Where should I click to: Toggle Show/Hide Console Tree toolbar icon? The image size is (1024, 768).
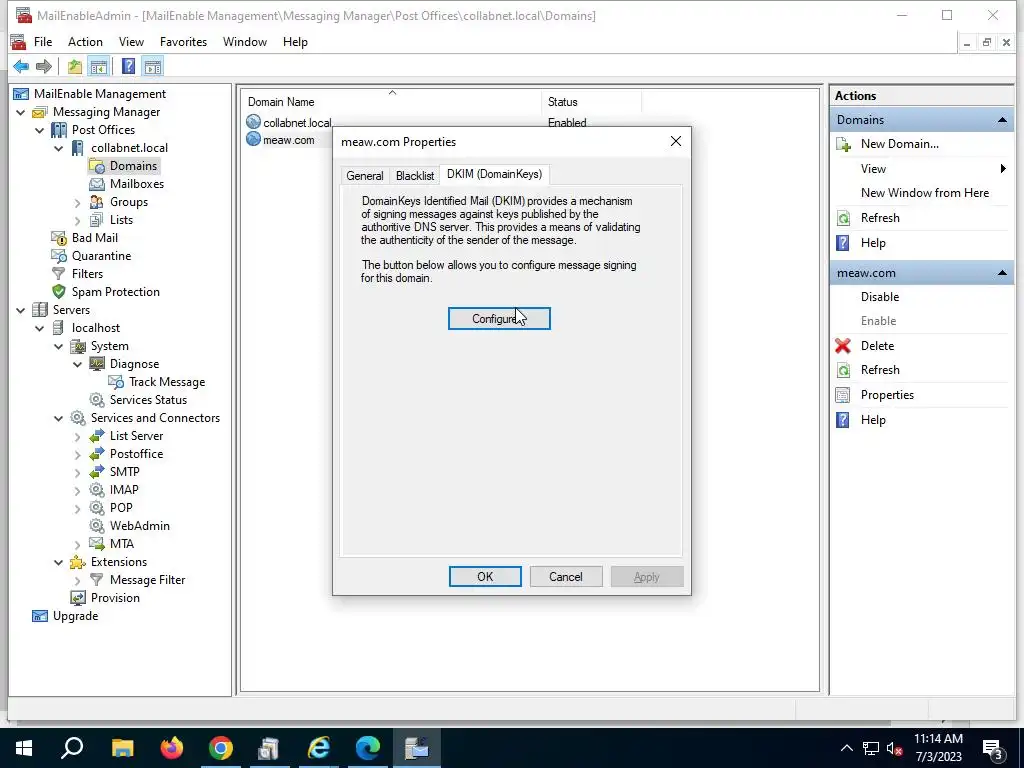(99, 66)
